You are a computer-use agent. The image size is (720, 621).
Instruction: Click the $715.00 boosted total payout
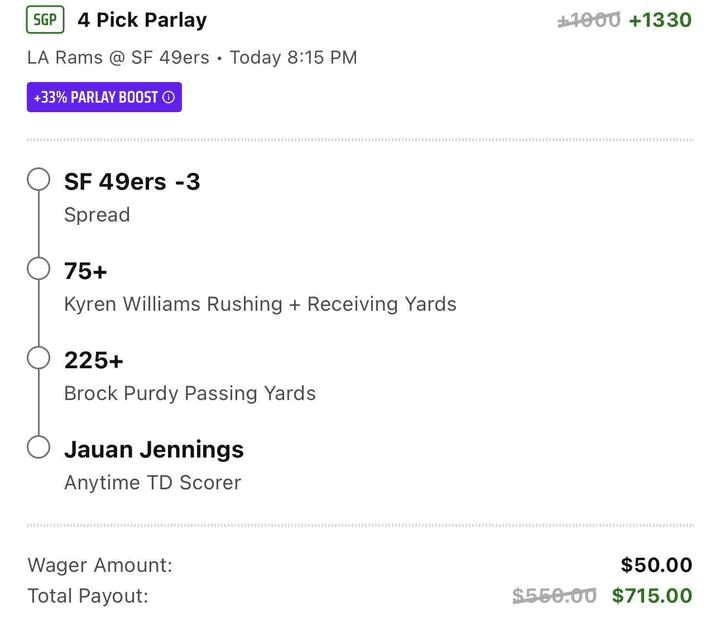[x=652, y=596]
